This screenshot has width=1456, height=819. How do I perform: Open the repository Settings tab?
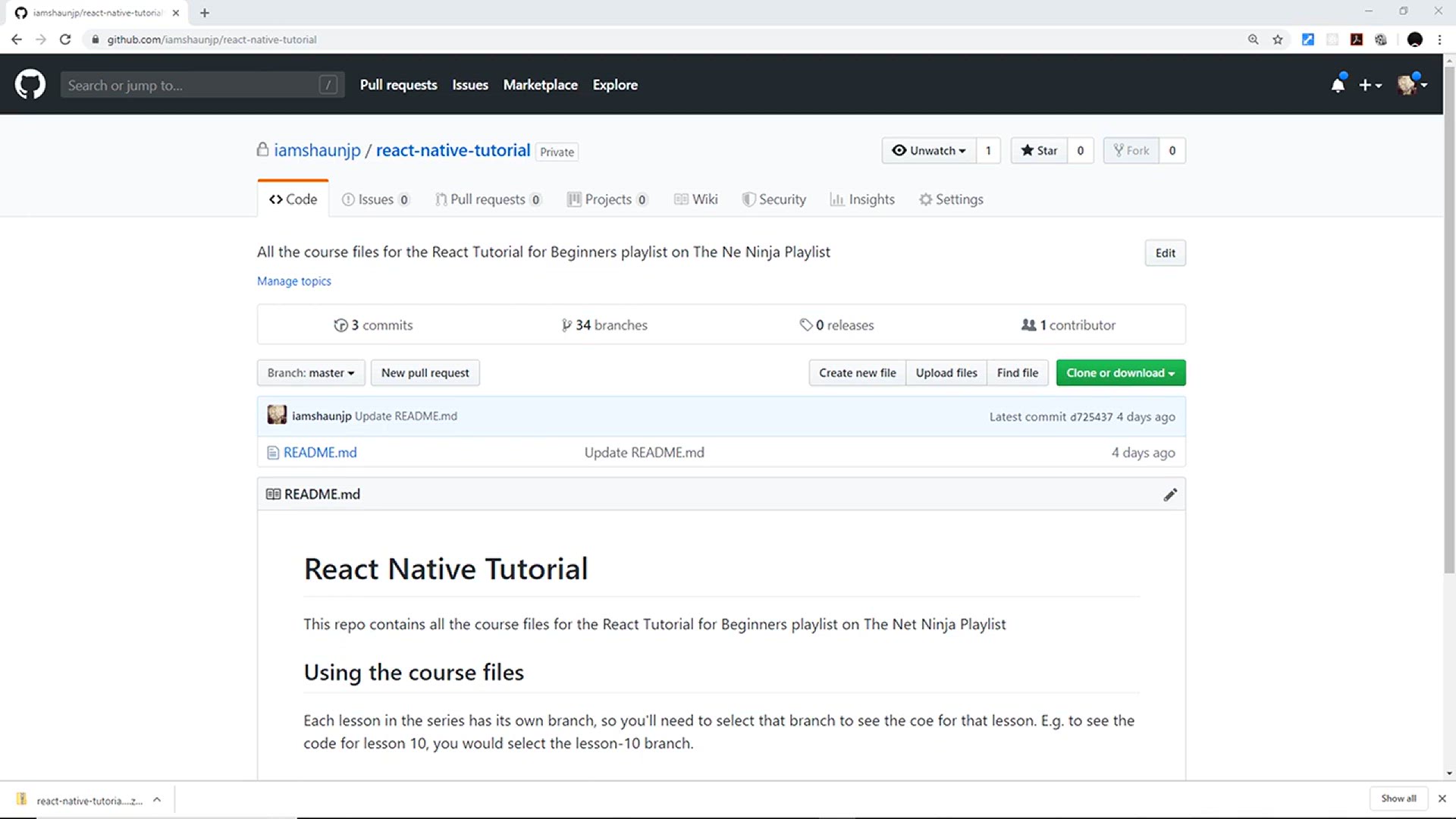coord(951,199)
